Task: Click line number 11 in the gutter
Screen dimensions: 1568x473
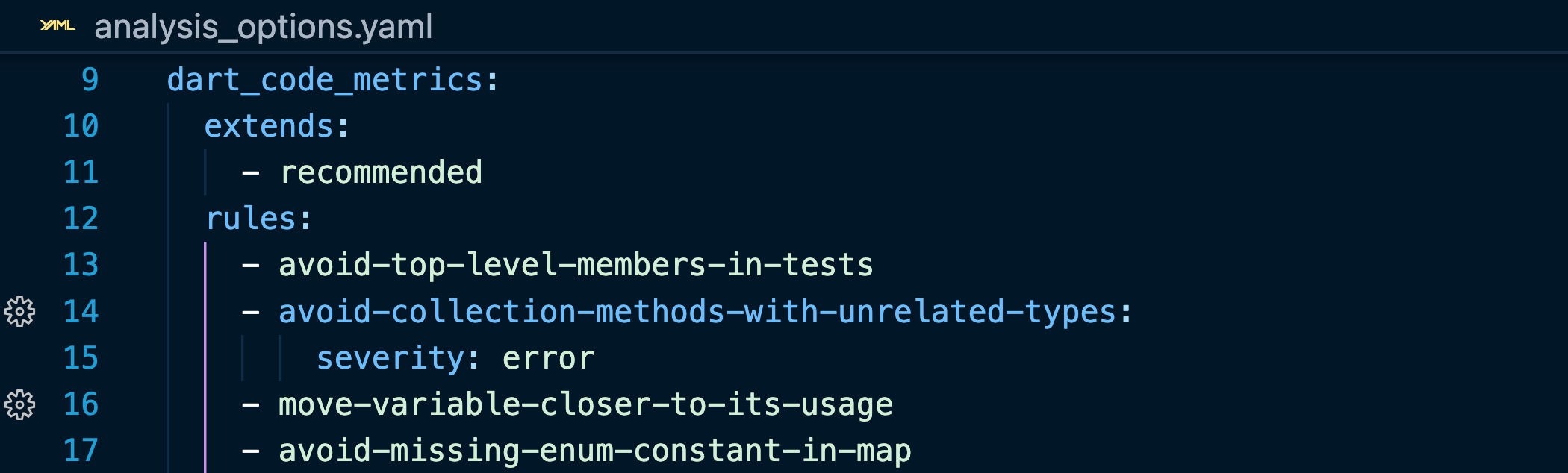Action: pos(81,172)
